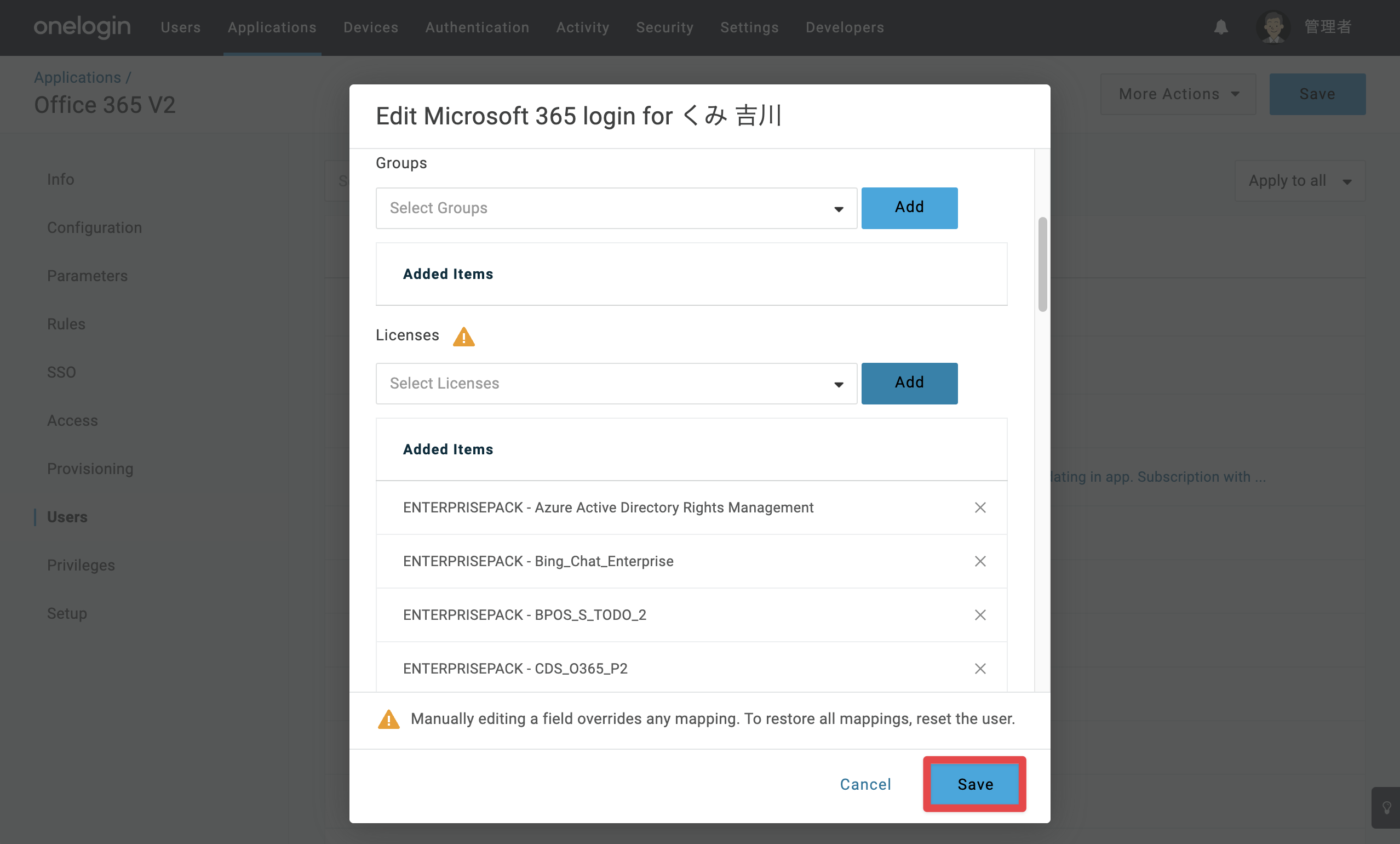Open the notifications bell

1221,27
